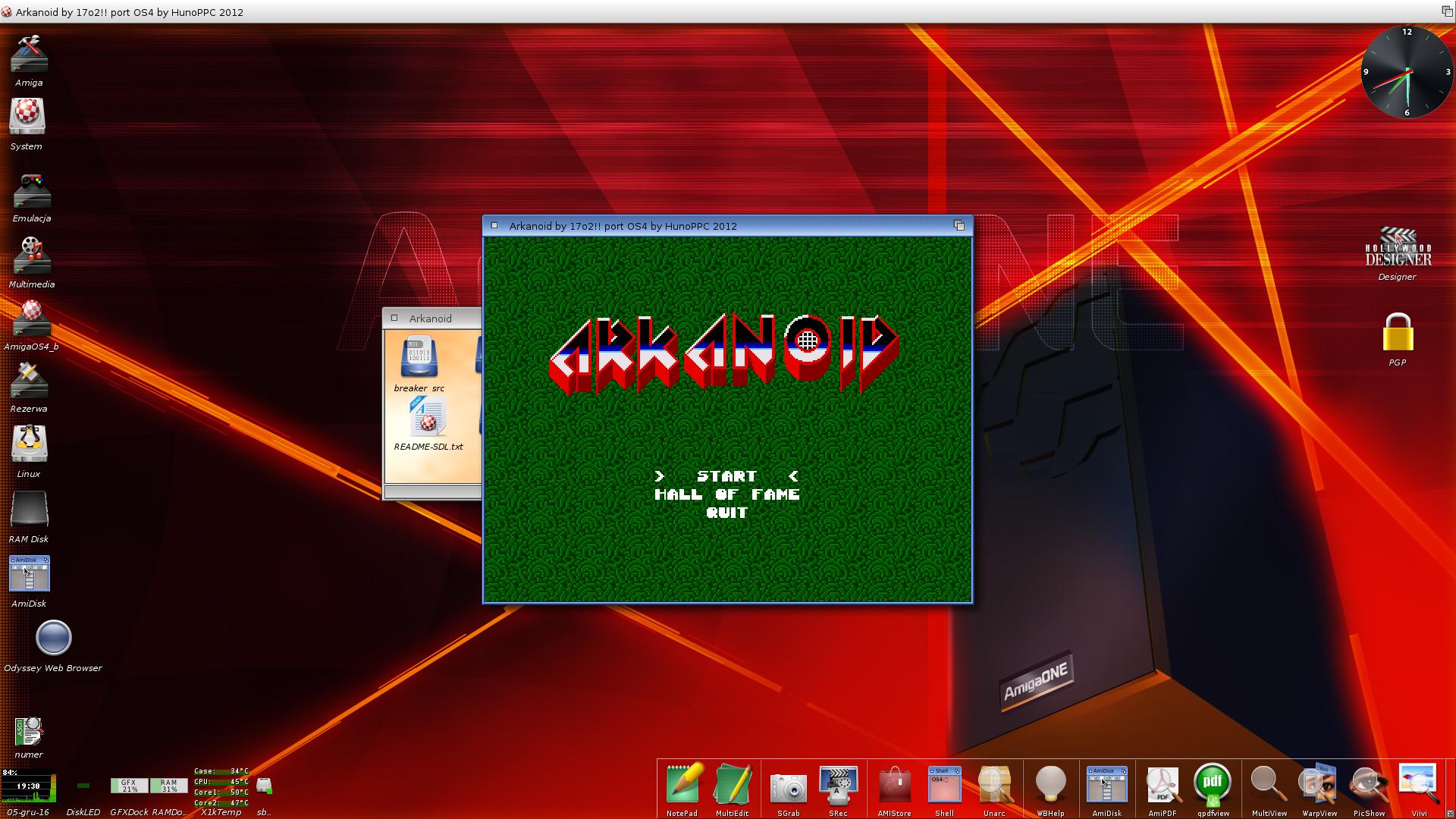Screen dimensions: 1456x819
Task: Launch MultiView from the dock
Action: 1269,786
